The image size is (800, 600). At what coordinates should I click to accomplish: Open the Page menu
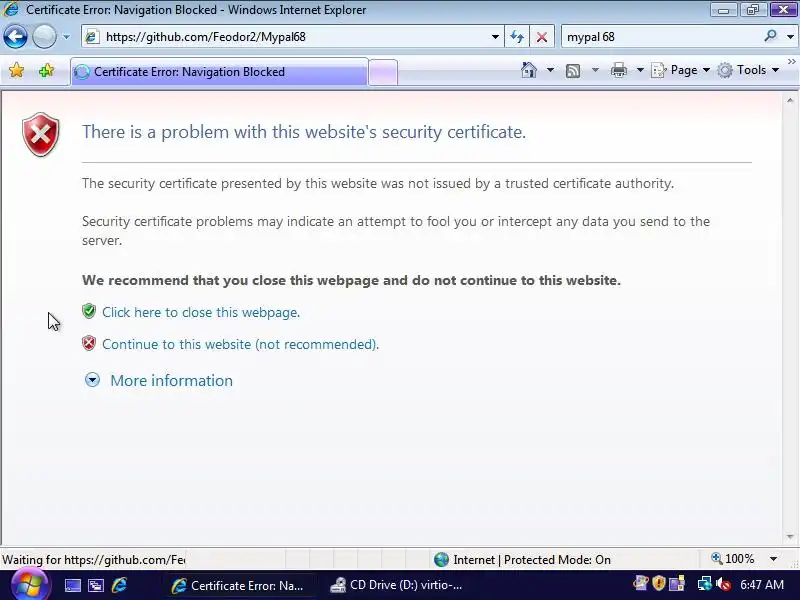(x=681, y=70)
